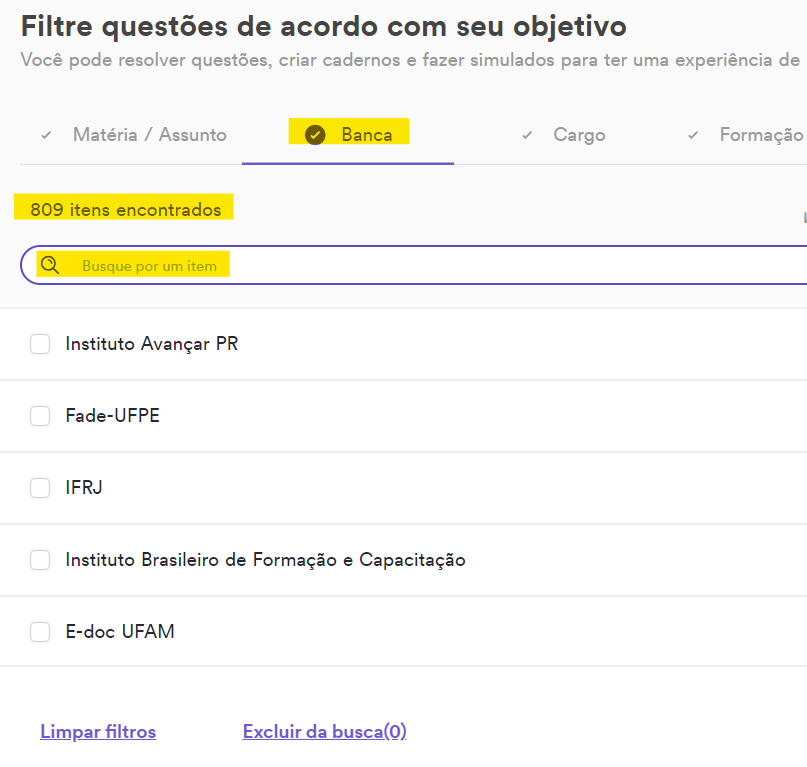Screen dimensions: 807x767
Task: Select the IFRJ checkbox
Action: 40,487
